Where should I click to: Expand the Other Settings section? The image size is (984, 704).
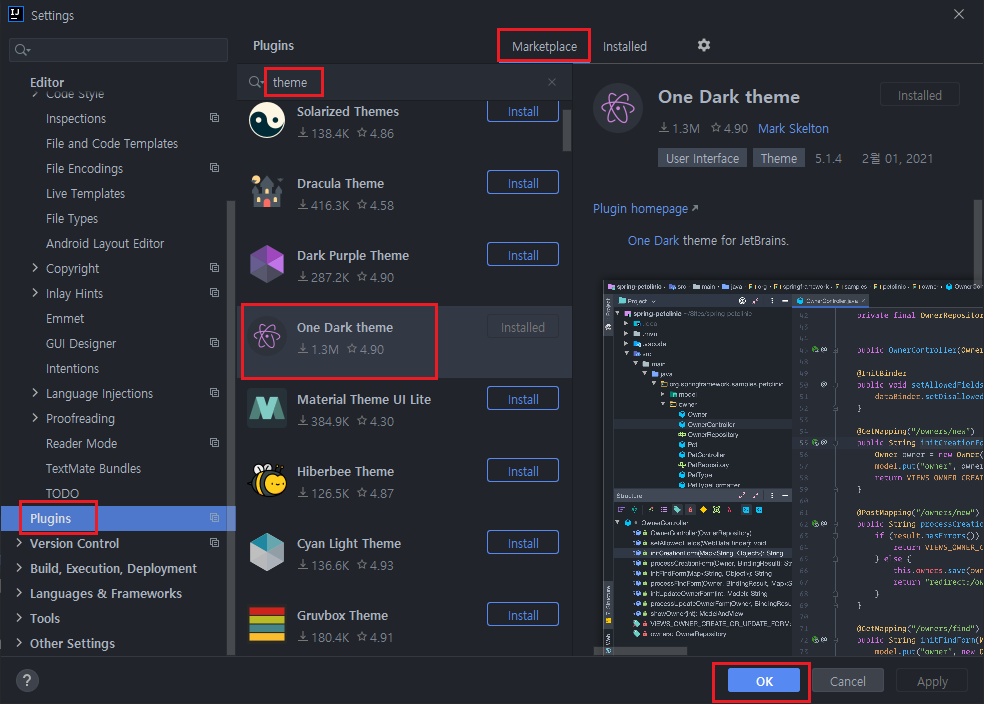[19, 643]
